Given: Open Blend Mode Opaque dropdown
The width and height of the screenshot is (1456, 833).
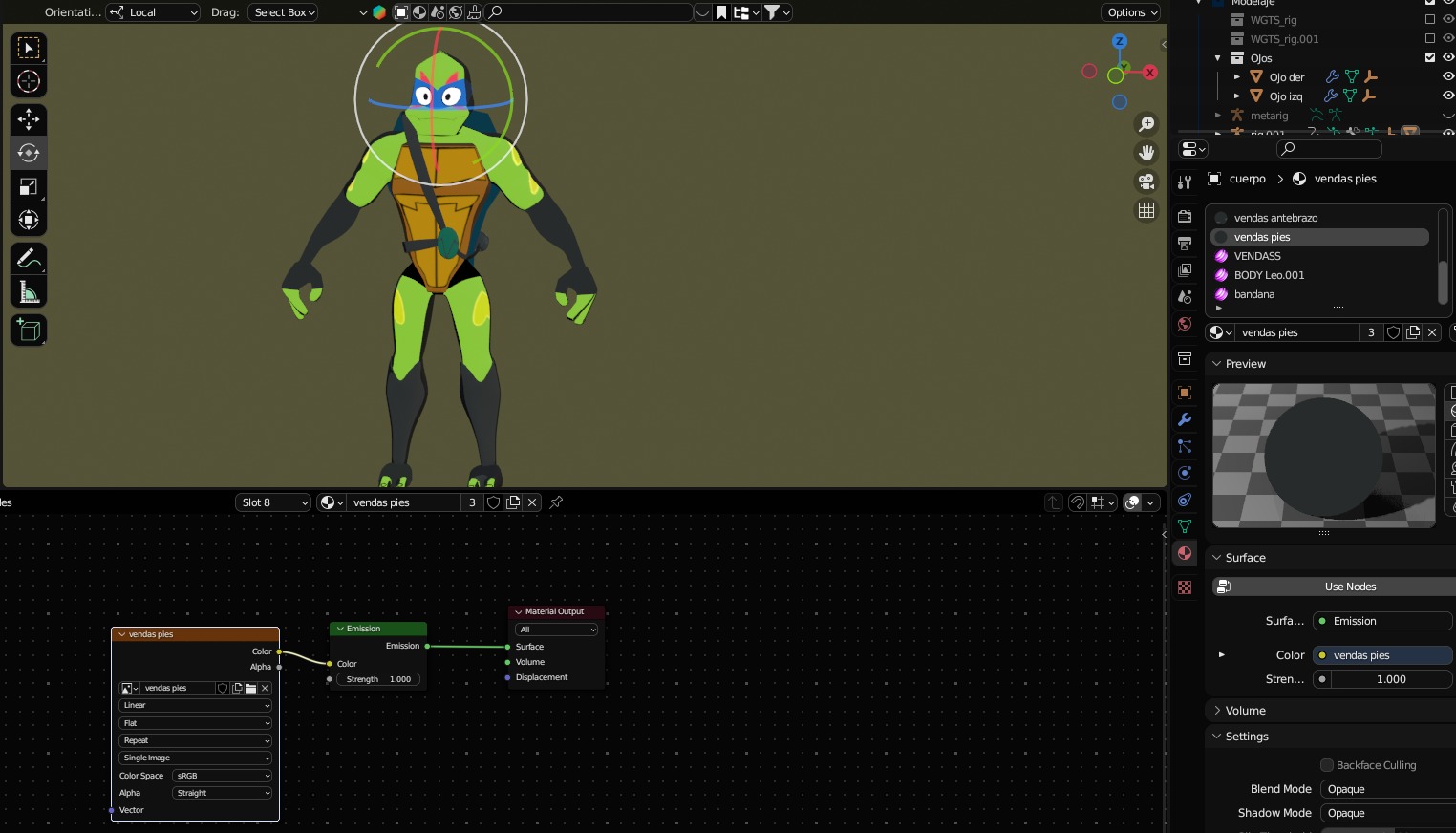Looking at the screenshot, I should pyautogui.click(x=1387, y=789).
